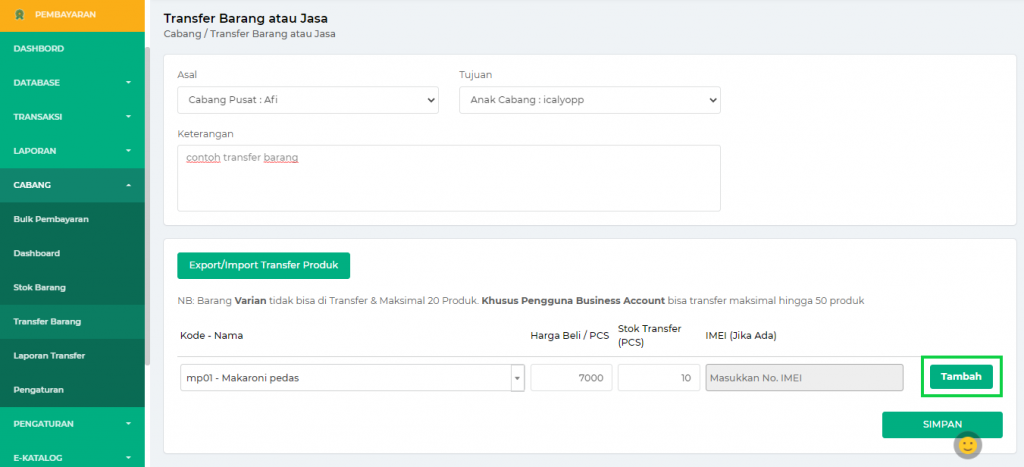The width and height of the screenshot is (1024, 467).
Task: Expand the Database sidebar menu
Action: 72,82
